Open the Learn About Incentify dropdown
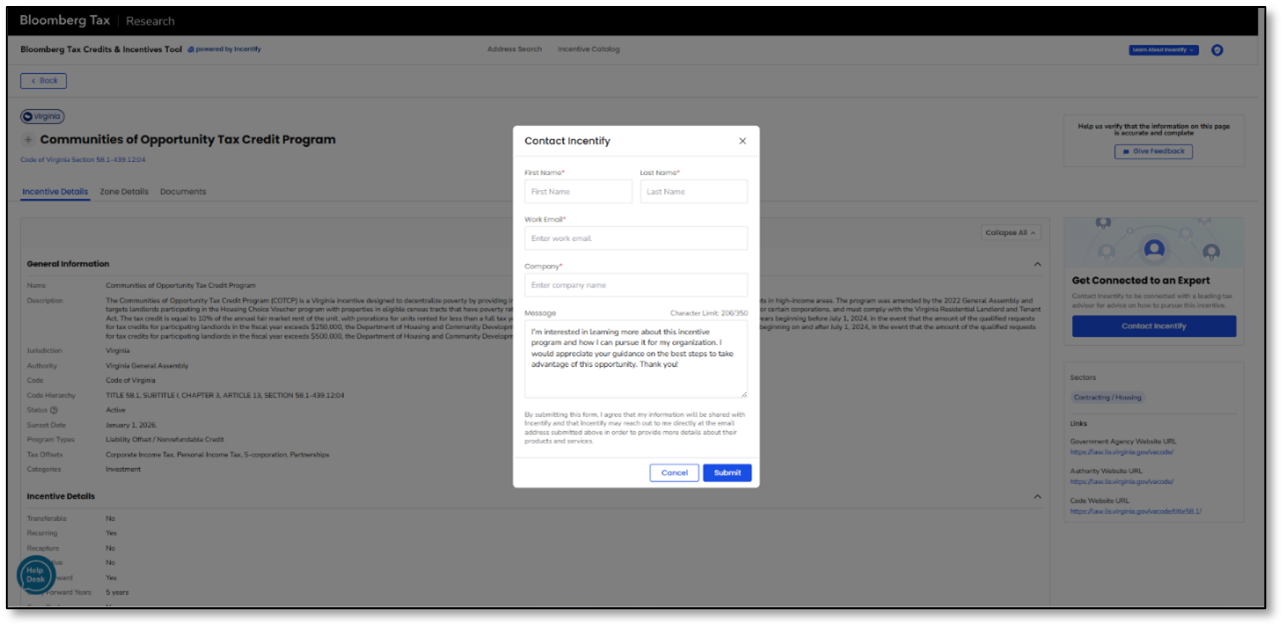The width and height of the screenshot is (1285, 628). click(x=1164, y=50)
